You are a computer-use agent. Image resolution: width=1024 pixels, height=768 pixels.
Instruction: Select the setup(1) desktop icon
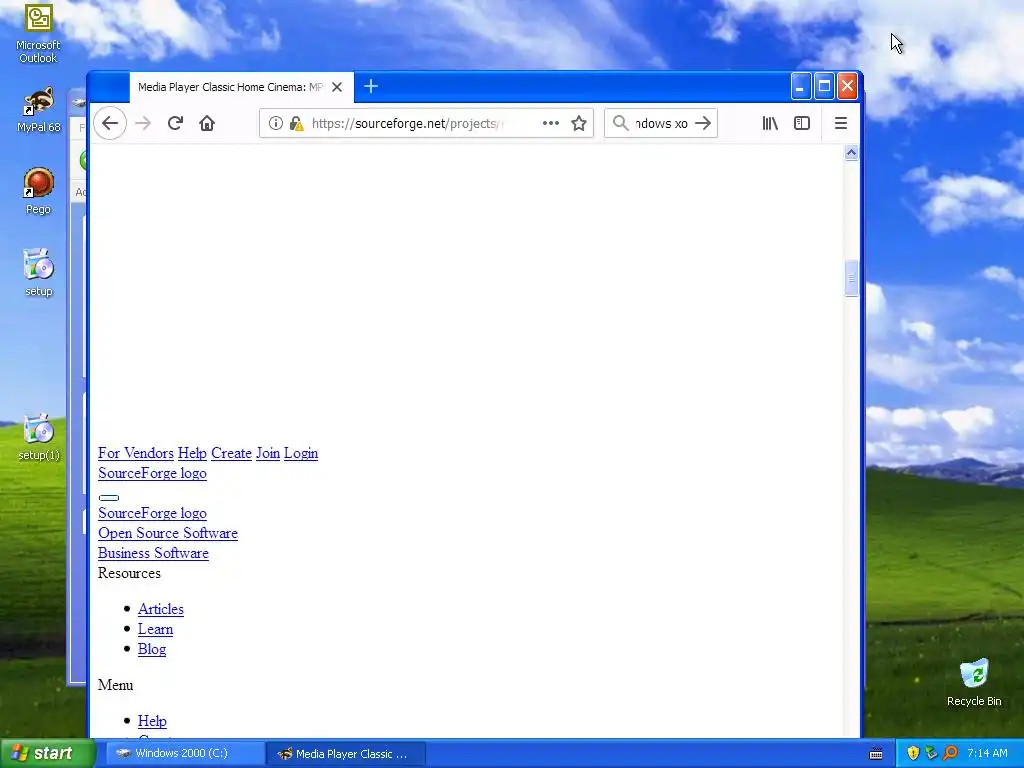tap(39, 437)
